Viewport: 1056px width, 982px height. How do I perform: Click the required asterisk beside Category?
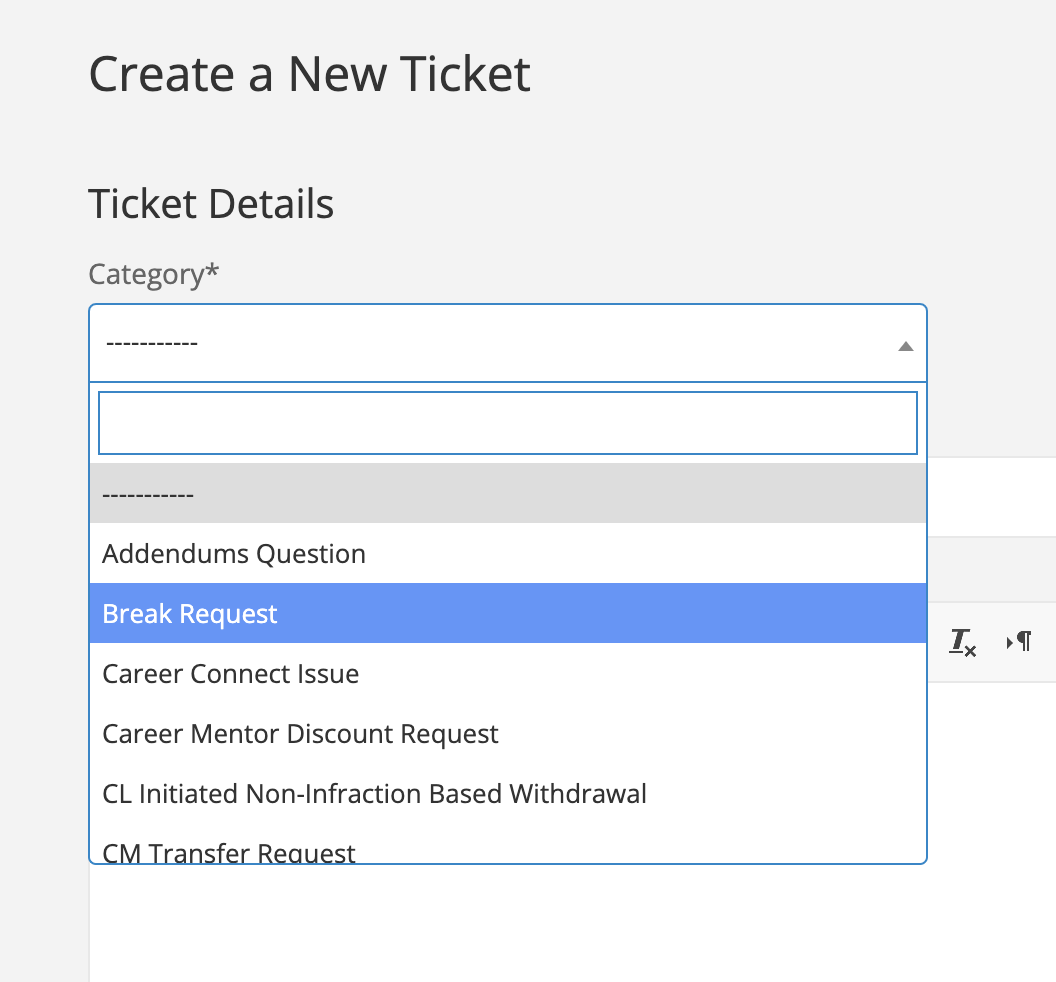[x=212, y=272]
